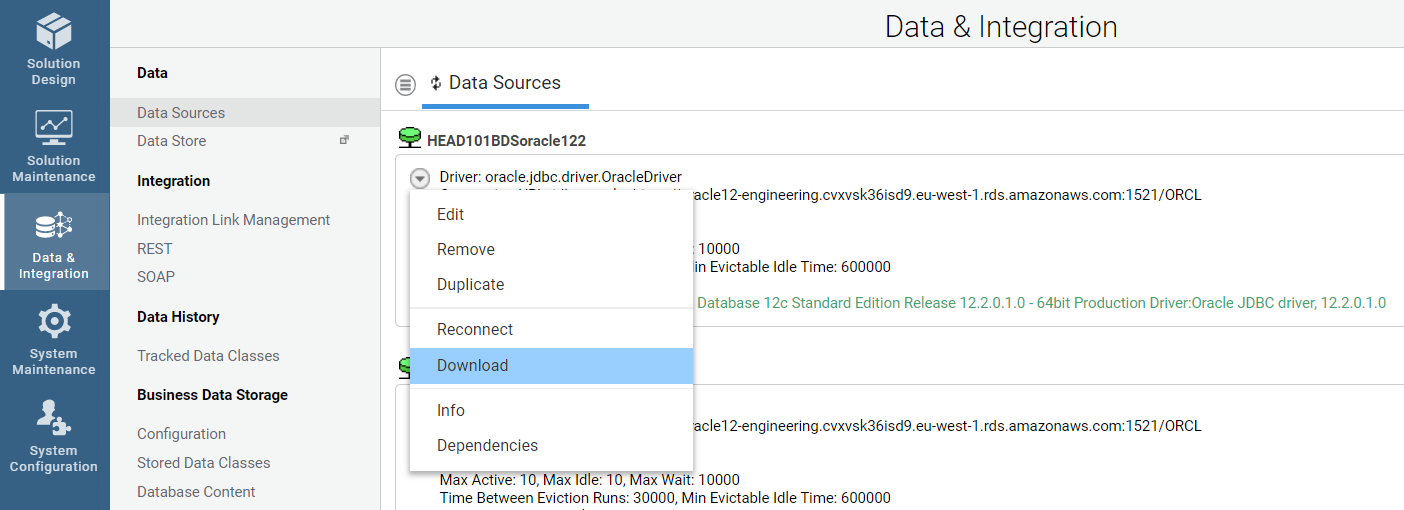1404x510 pixels.
Task: Click the Driver: oracle.jdbc.driver.OracleDriver text
Action: (560, 178)
